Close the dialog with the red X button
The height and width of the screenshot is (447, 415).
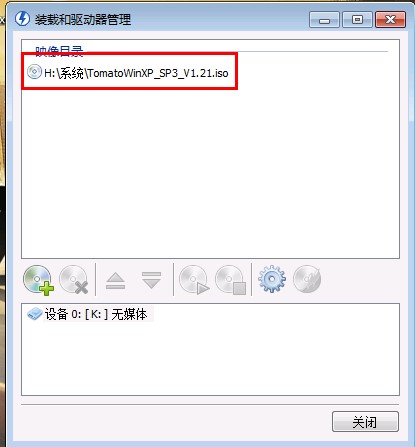point(391,20)
